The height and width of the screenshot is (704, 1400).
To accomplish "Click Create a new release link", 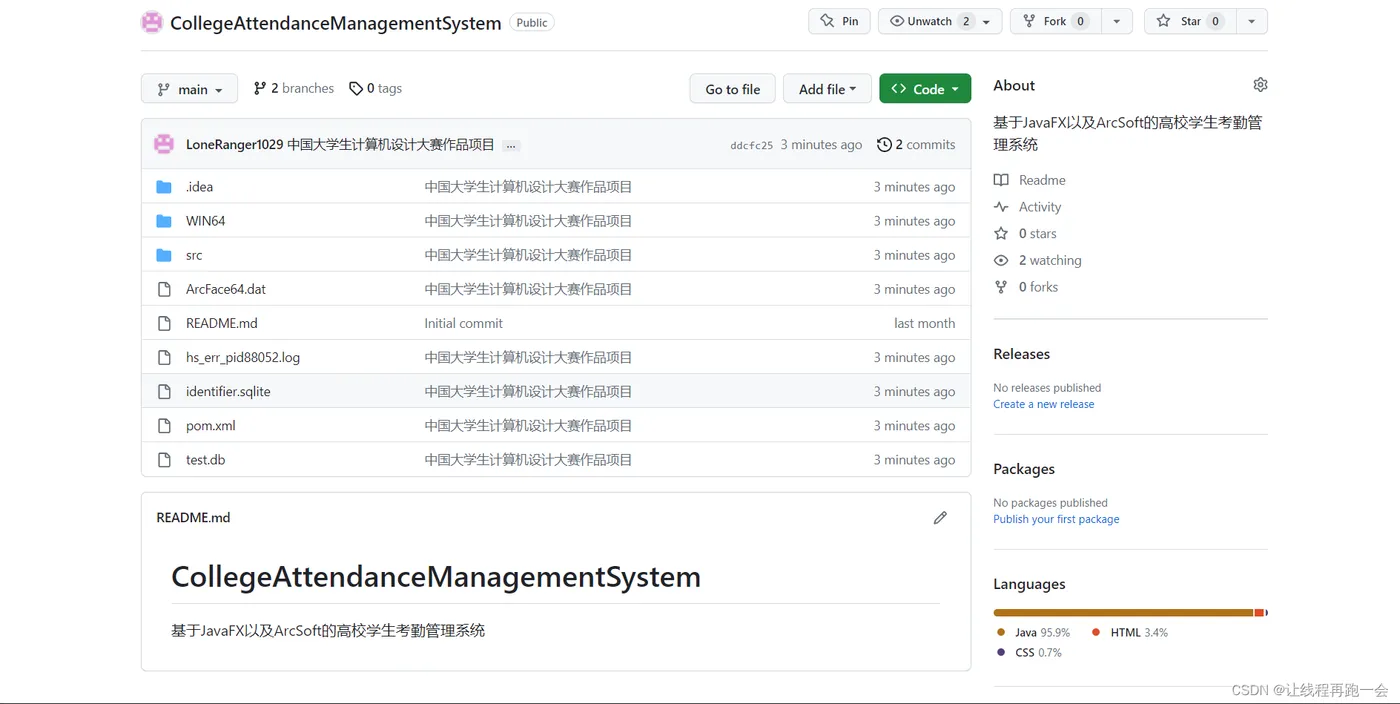I will [x=1043, y=404].
